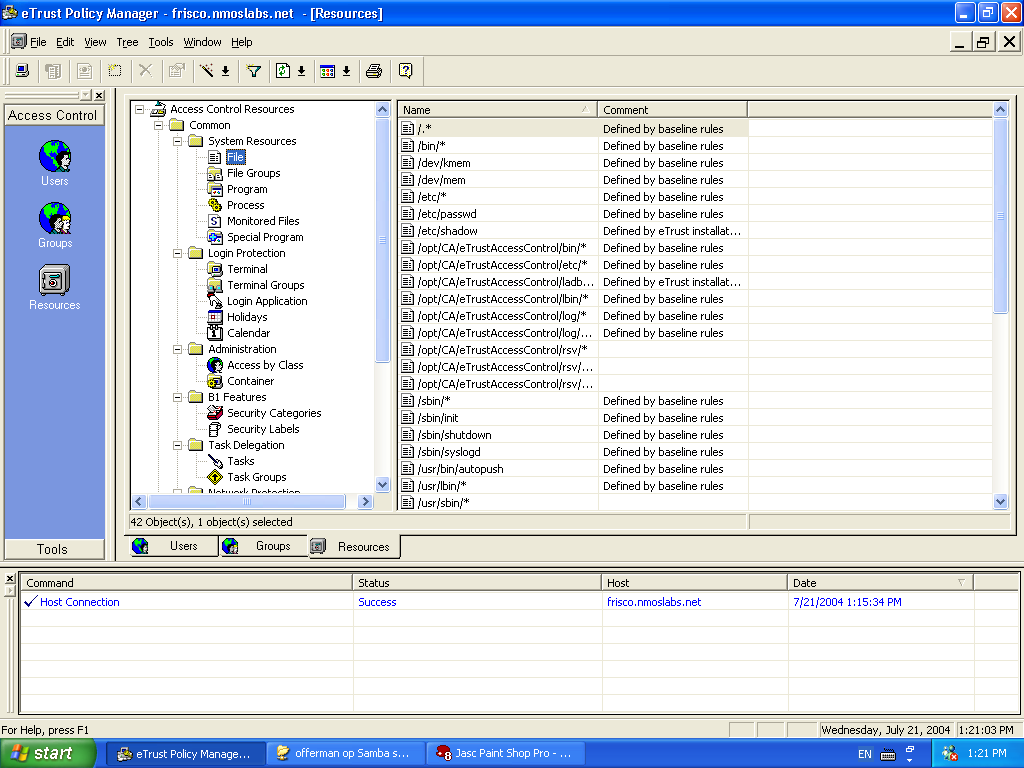Collapse the Login Protection folder
Image resolution: width=1024 pixels, height=768 pixels.
tap(177, 253)
